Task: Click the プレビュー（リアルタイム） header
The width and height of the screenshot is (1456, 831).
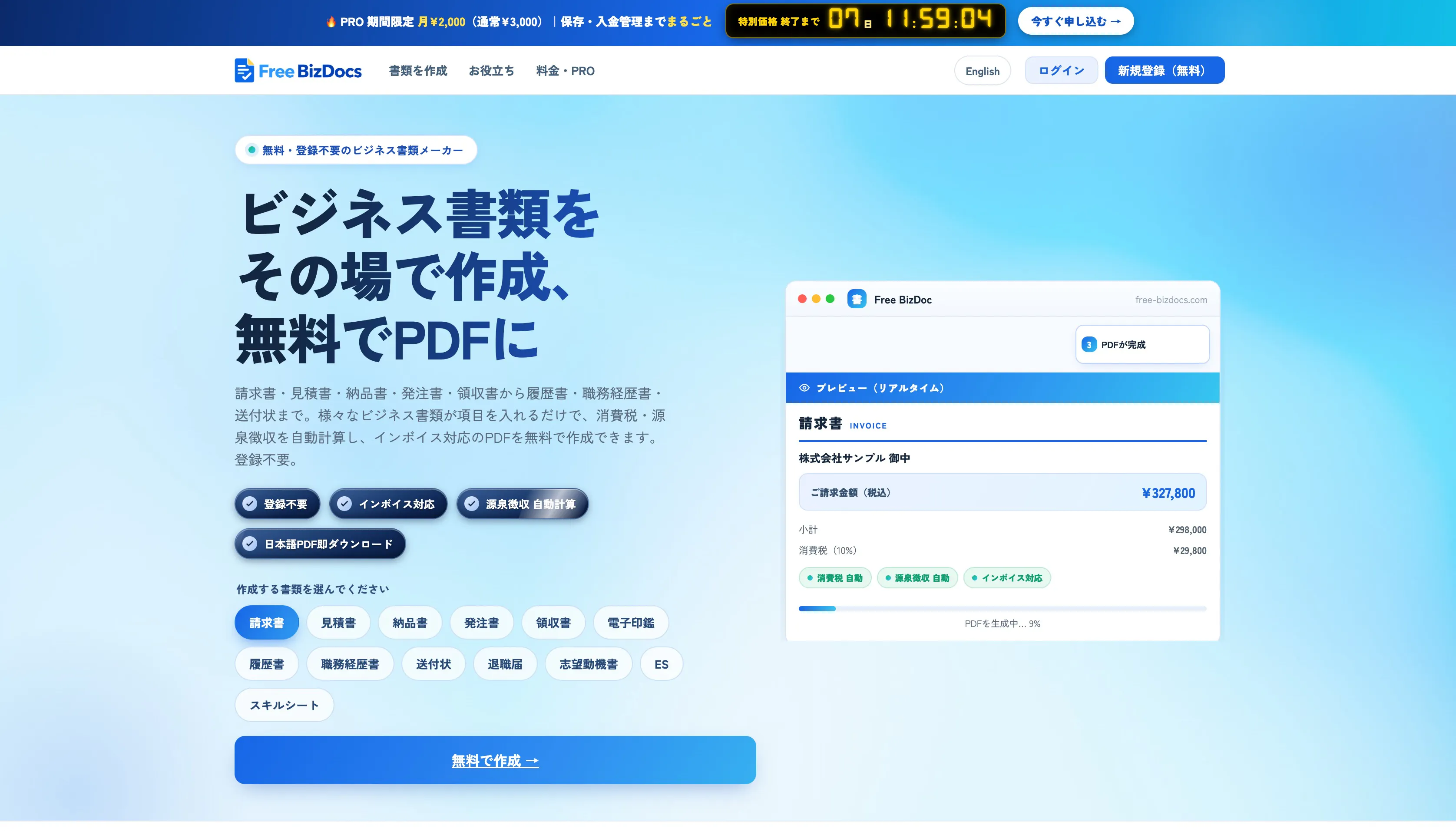Action: point(1002,388)
